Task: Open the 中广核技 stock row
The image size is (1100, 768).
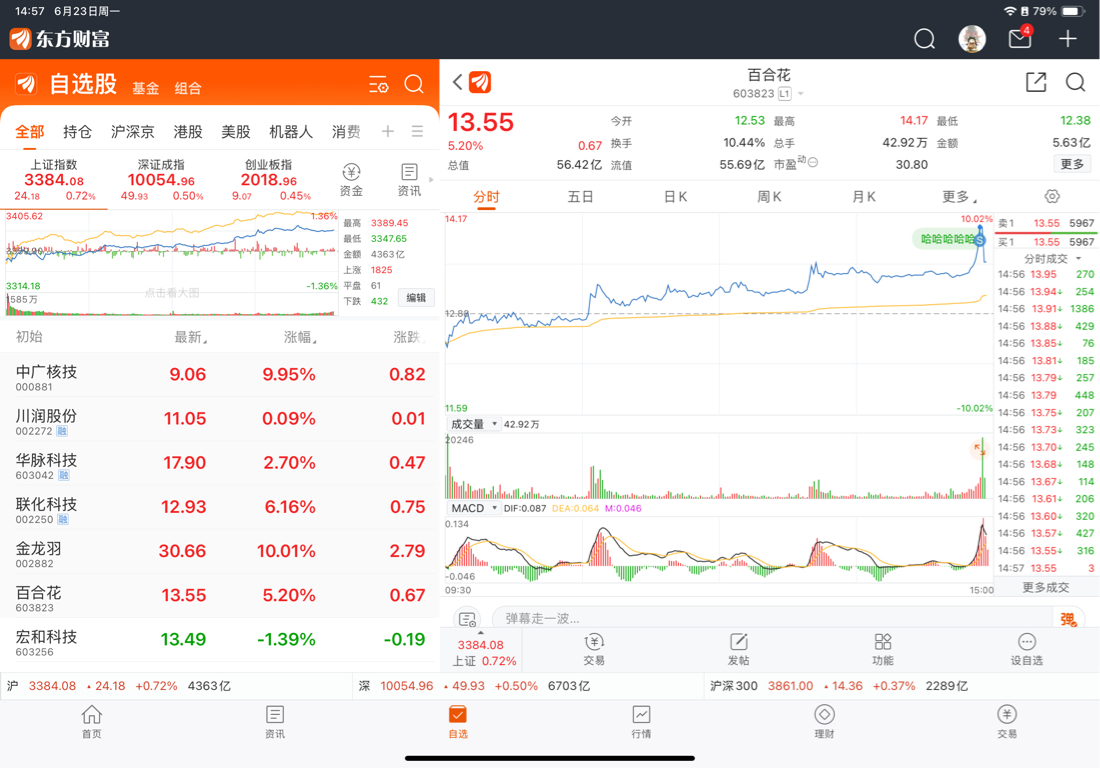Action: click(x=220, y=375)
